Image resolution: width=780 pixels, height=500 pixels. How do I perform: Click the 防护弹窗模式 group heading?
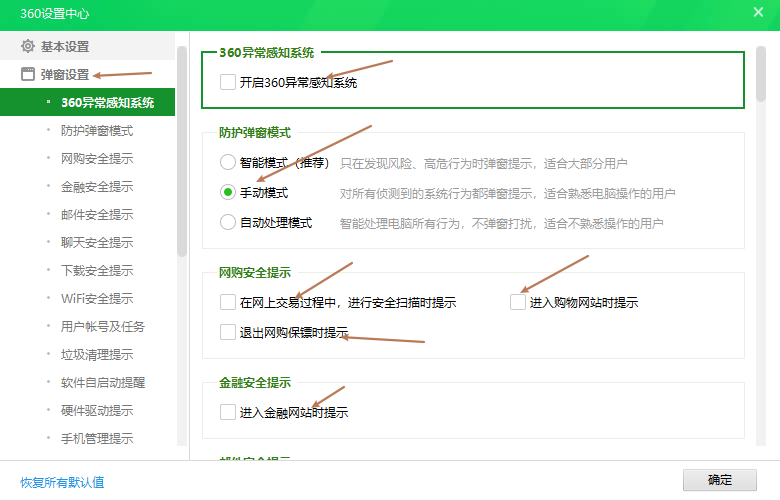tap(255, 132)
